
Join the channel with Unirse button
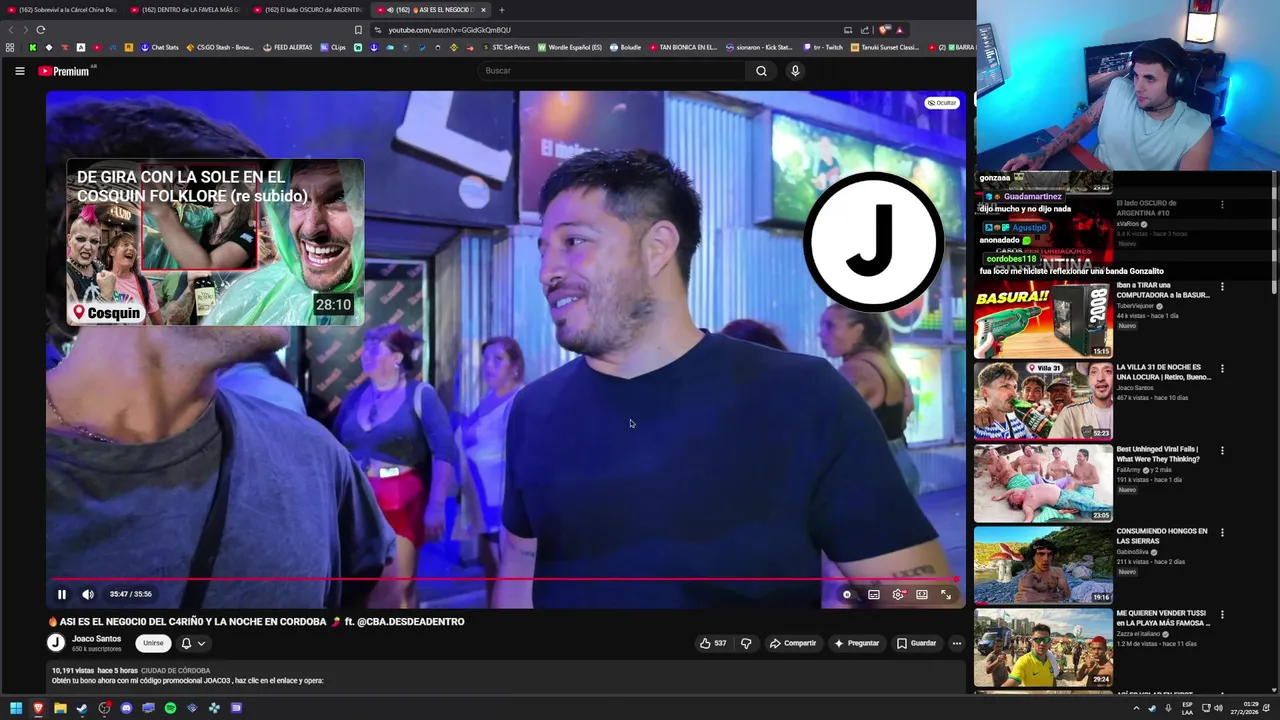(153, 643)
